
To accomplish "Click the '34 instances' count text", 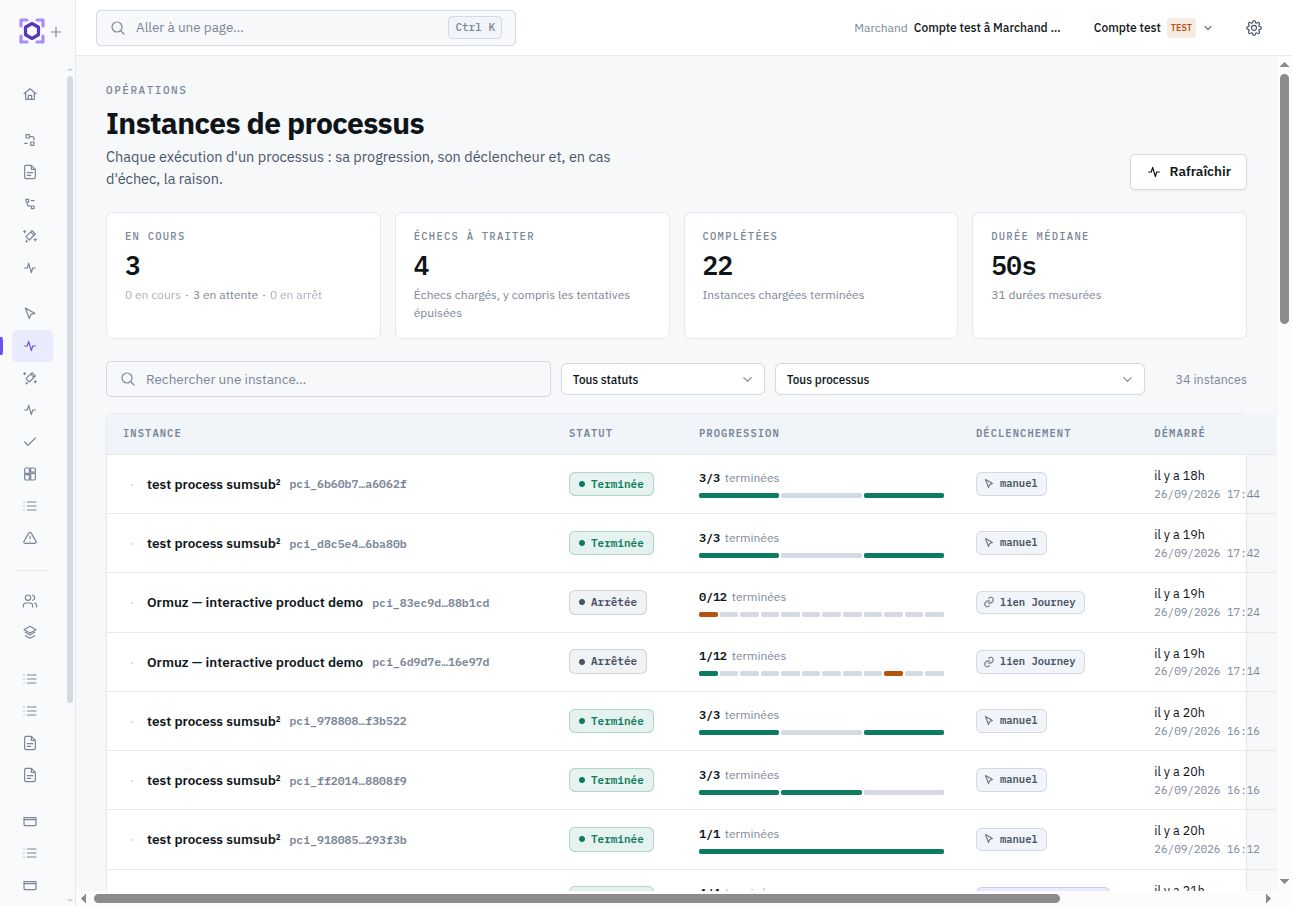I will [x=1211, y=380].
